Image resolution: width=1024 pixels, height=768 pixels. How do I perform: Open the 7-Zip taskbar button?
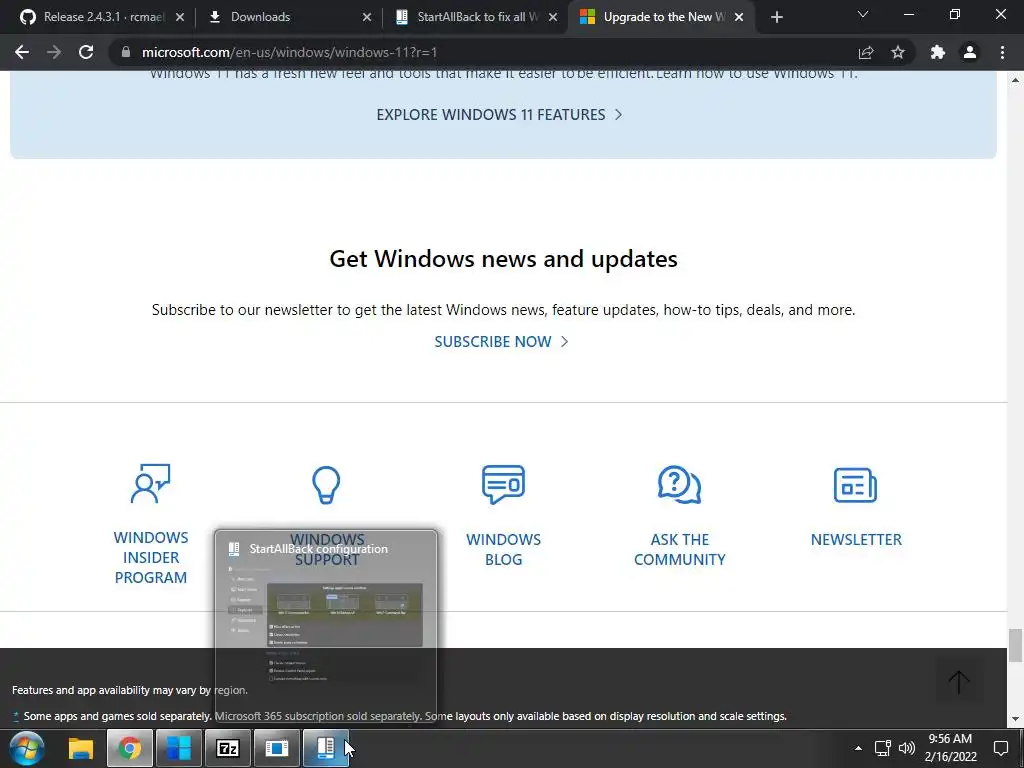point(227,748)
